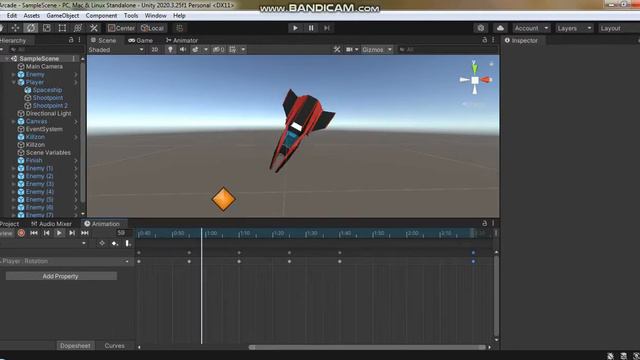Open the Scene component tools icon

point(337,49)
